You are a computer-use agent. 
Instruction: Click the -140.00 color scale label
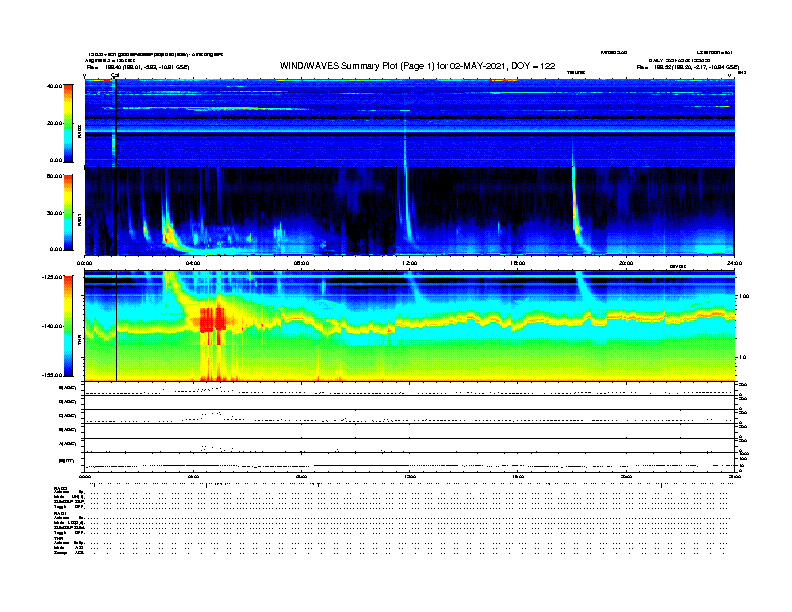click(52, 326)
